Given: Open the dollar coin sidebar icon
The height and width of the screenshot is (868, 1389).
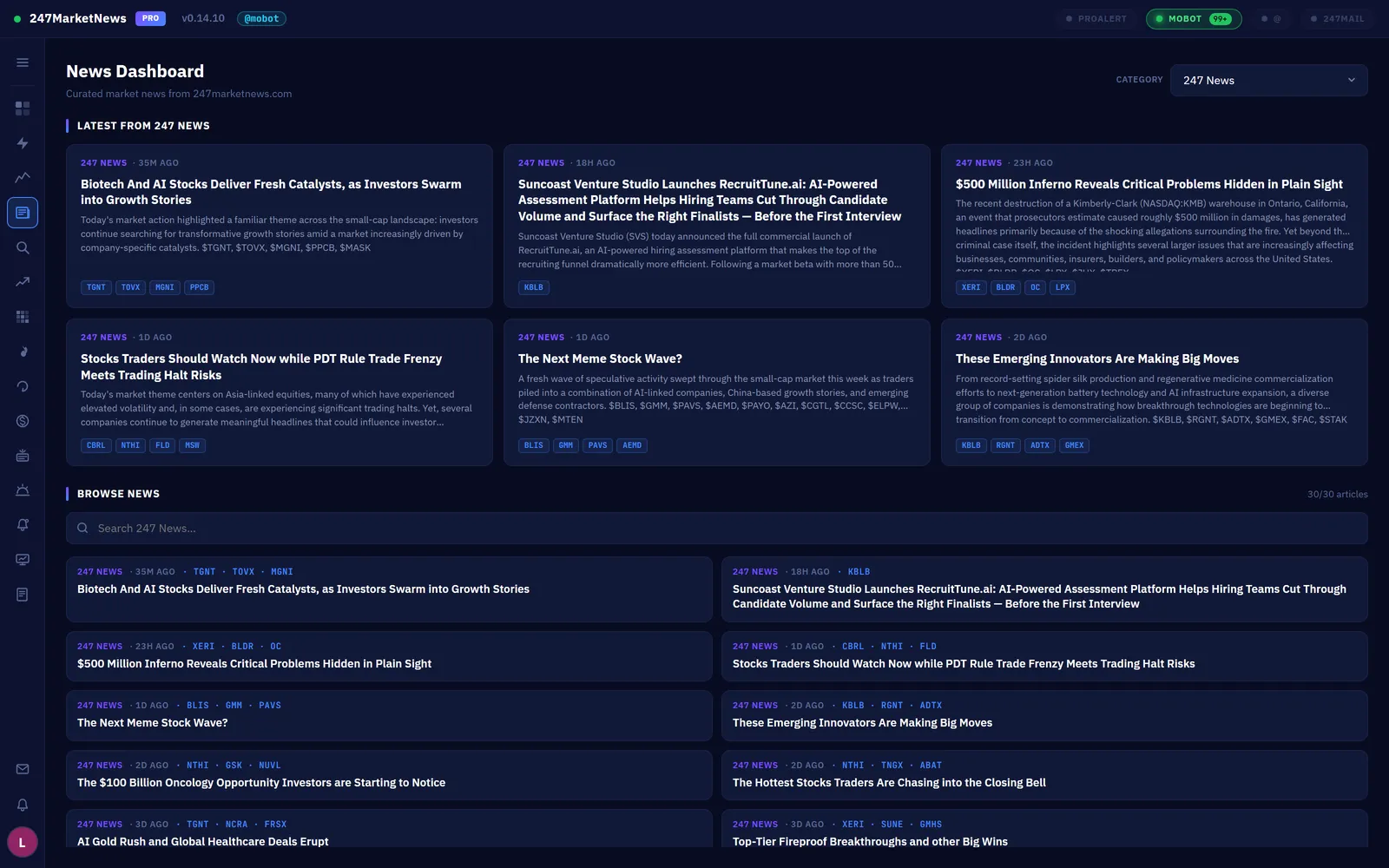Looking at the screenshot, I should [23, 421].
